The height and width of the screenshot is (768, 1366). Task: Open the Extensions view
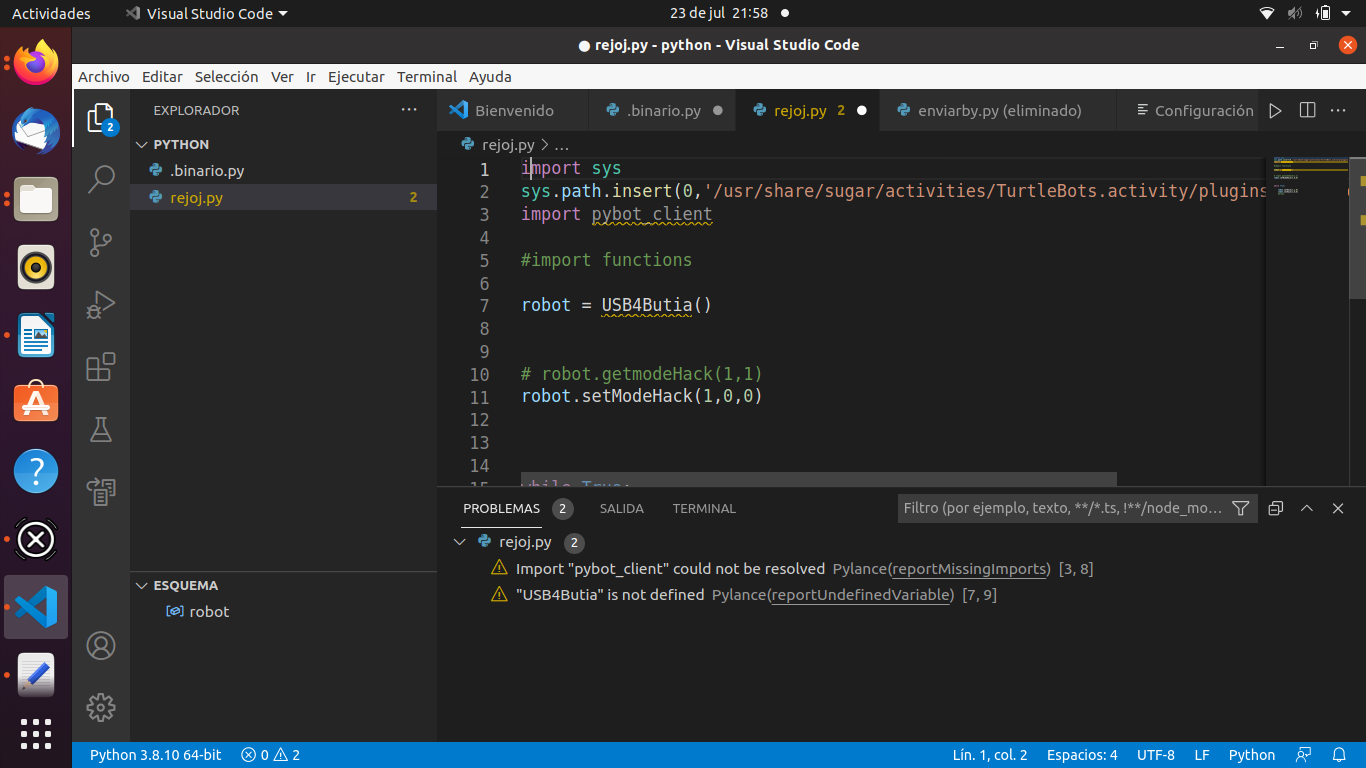[101, 367]
